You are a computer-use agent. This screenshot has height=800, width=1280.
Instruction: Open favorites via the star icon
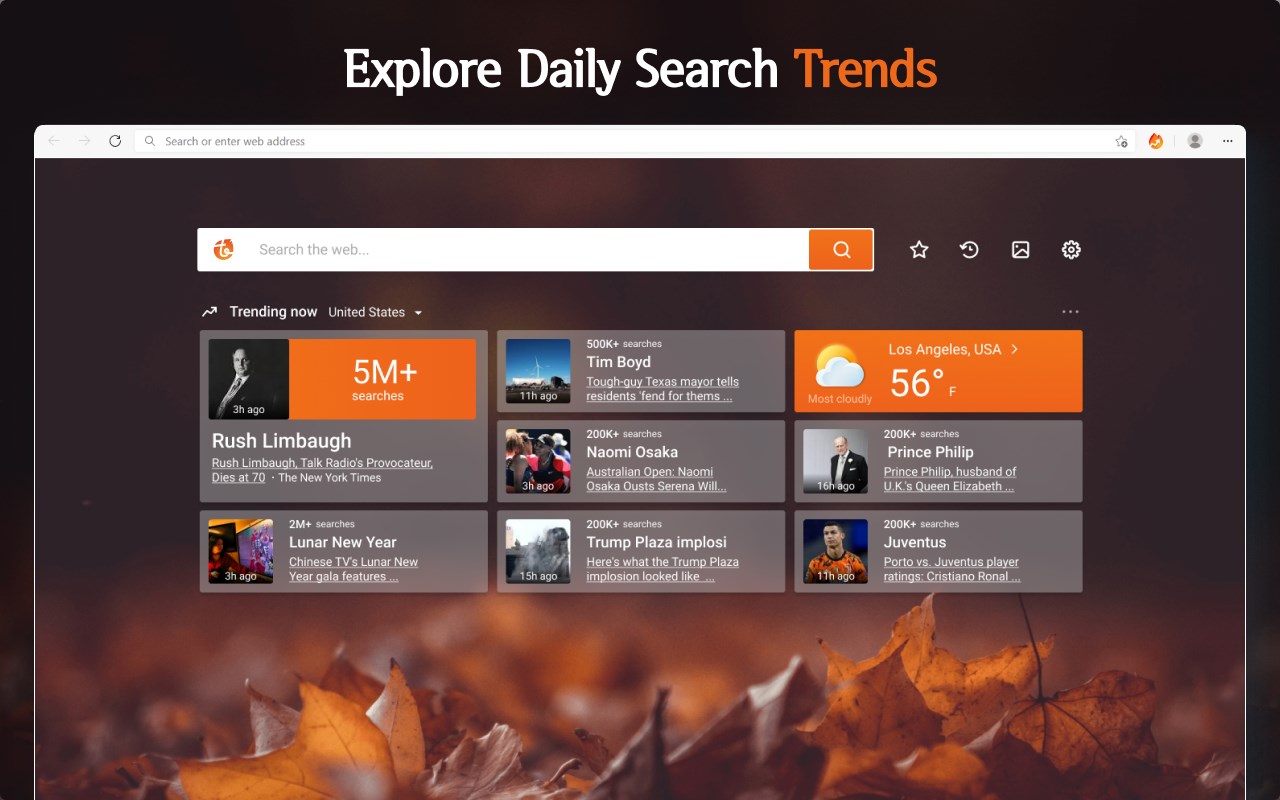click(919, 250)
